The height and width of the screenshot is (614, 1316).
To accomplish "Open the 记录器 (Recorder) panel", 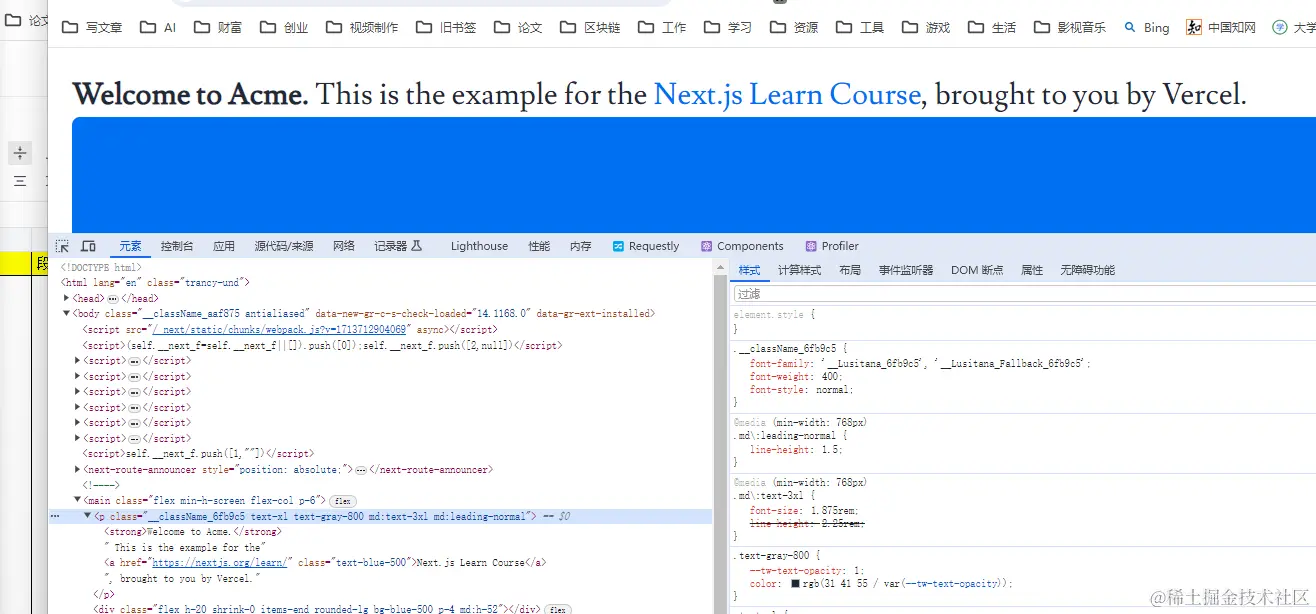I will [390, 245].
